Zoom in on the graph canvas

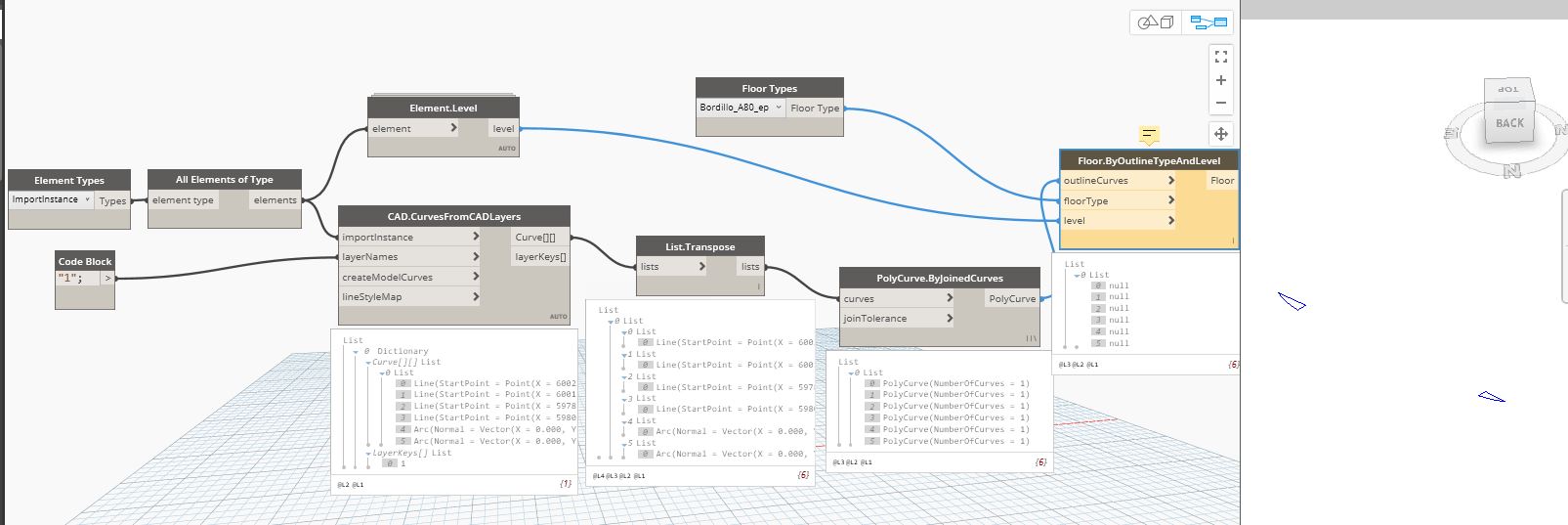(1220, 80)
